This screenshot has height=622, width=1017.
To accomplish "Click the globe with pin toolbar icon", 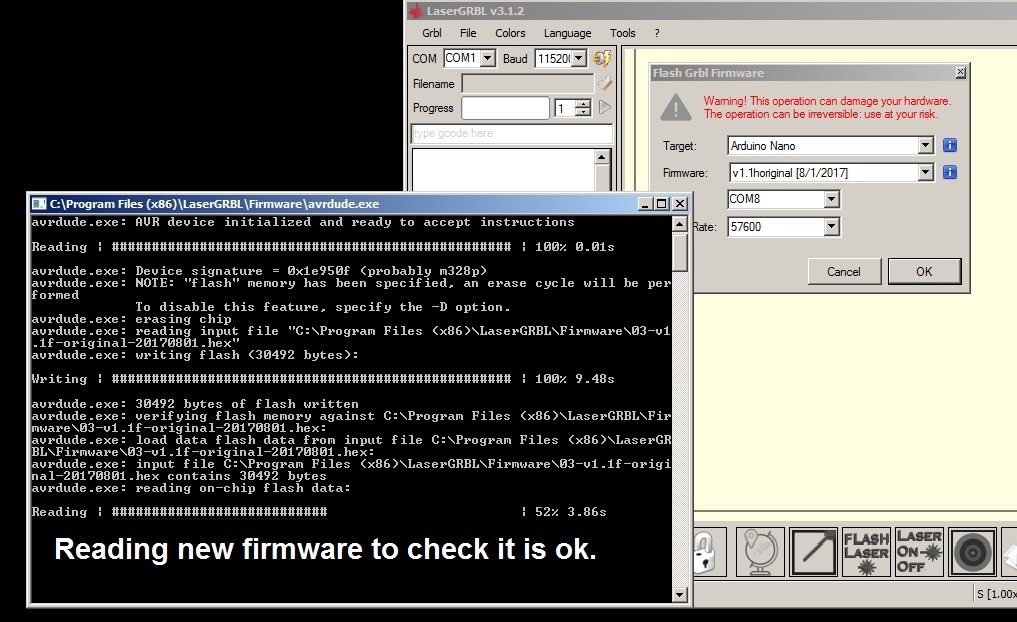I will 760,553.
